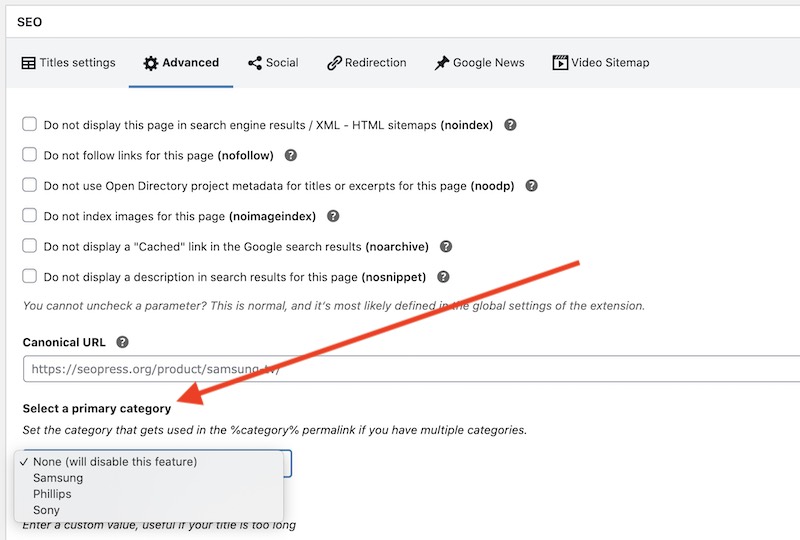
Task: Click the SEO panel heading
Action: (30, 22)
